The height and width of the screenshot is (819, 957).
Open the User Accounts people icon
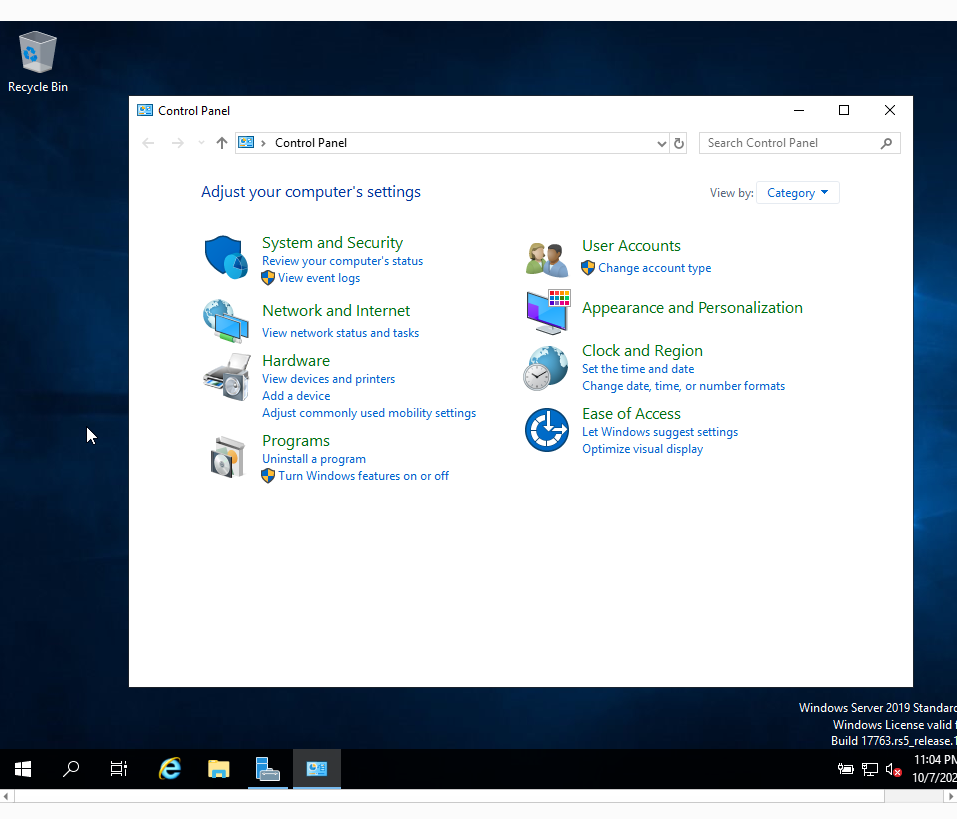547,259
